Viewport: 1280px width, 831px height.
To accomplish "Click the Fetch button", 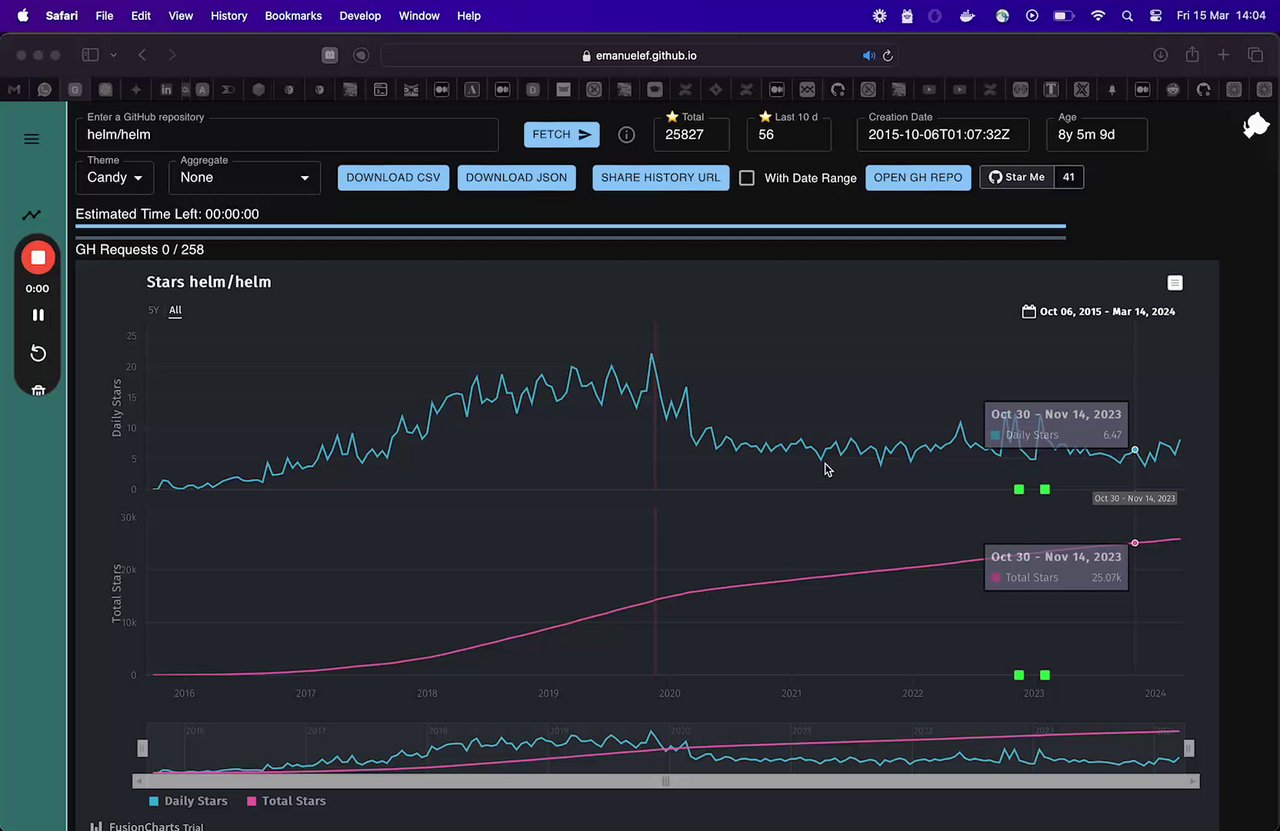I will tap(562, 135).
